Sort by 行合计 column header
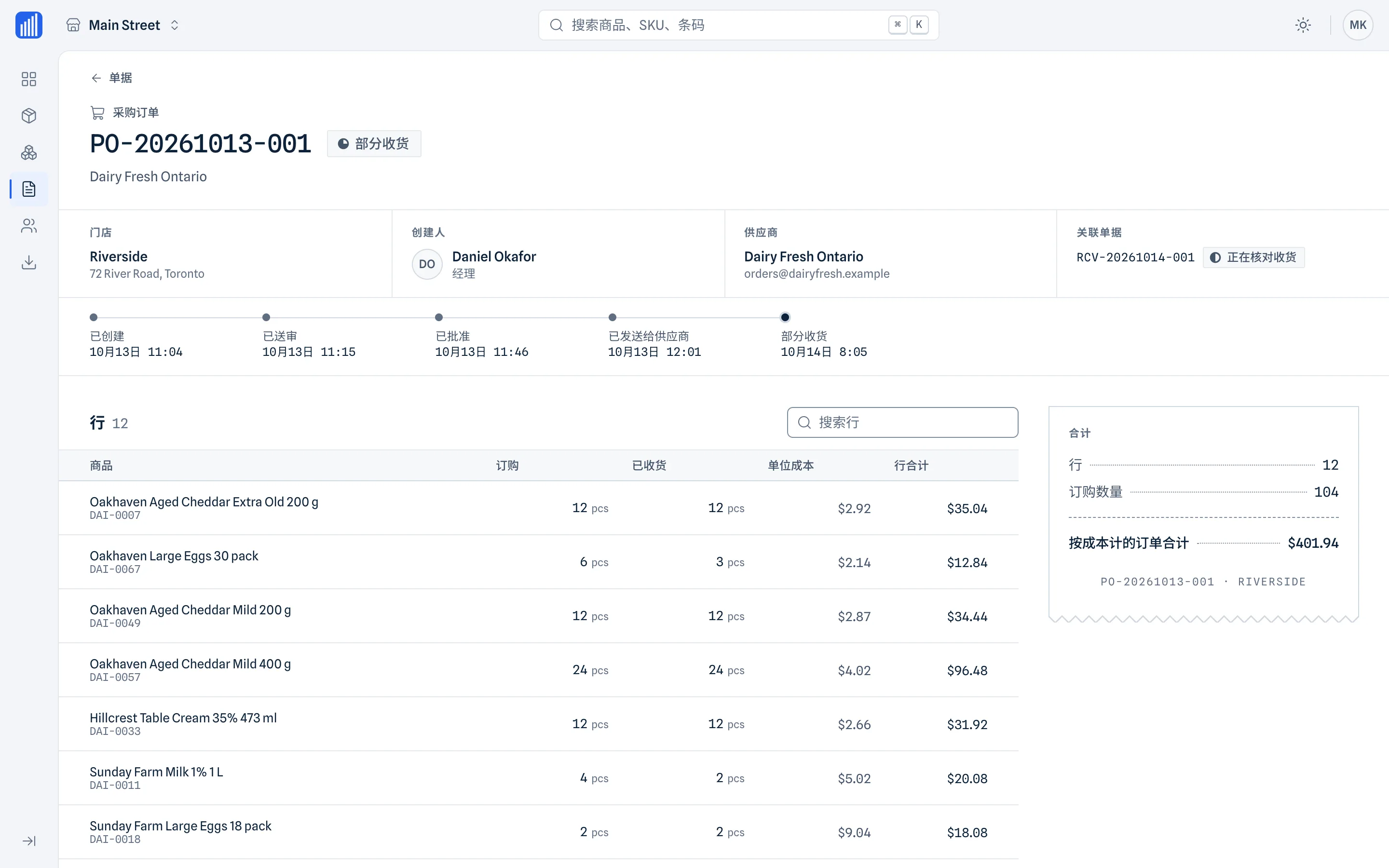 pos(910,465)
